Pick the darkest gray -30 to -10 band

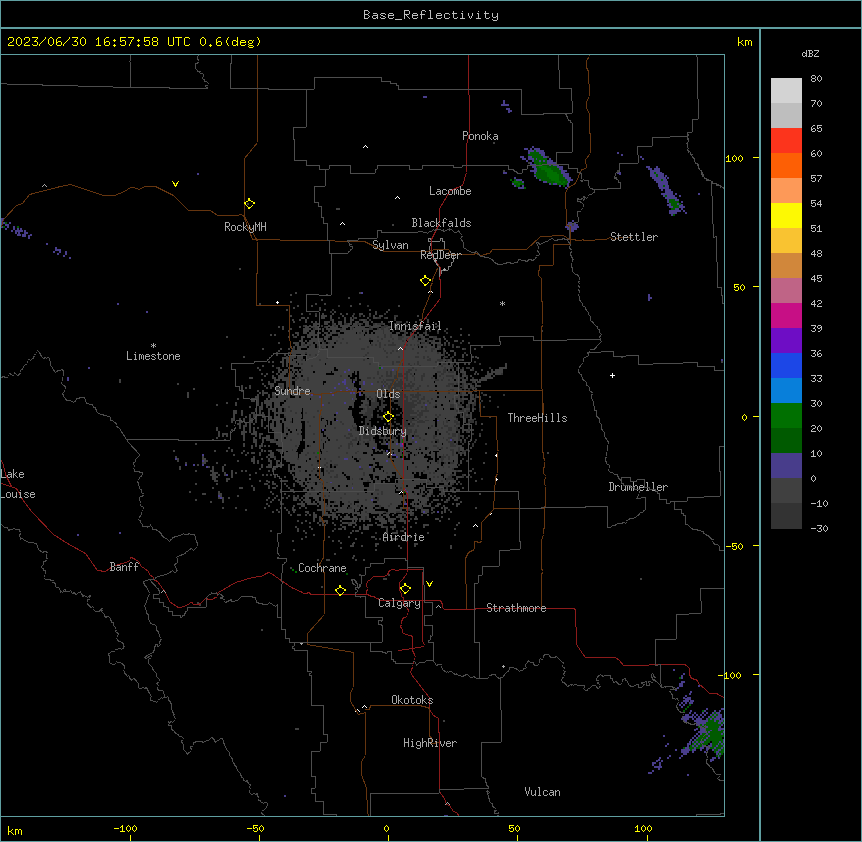786,516
